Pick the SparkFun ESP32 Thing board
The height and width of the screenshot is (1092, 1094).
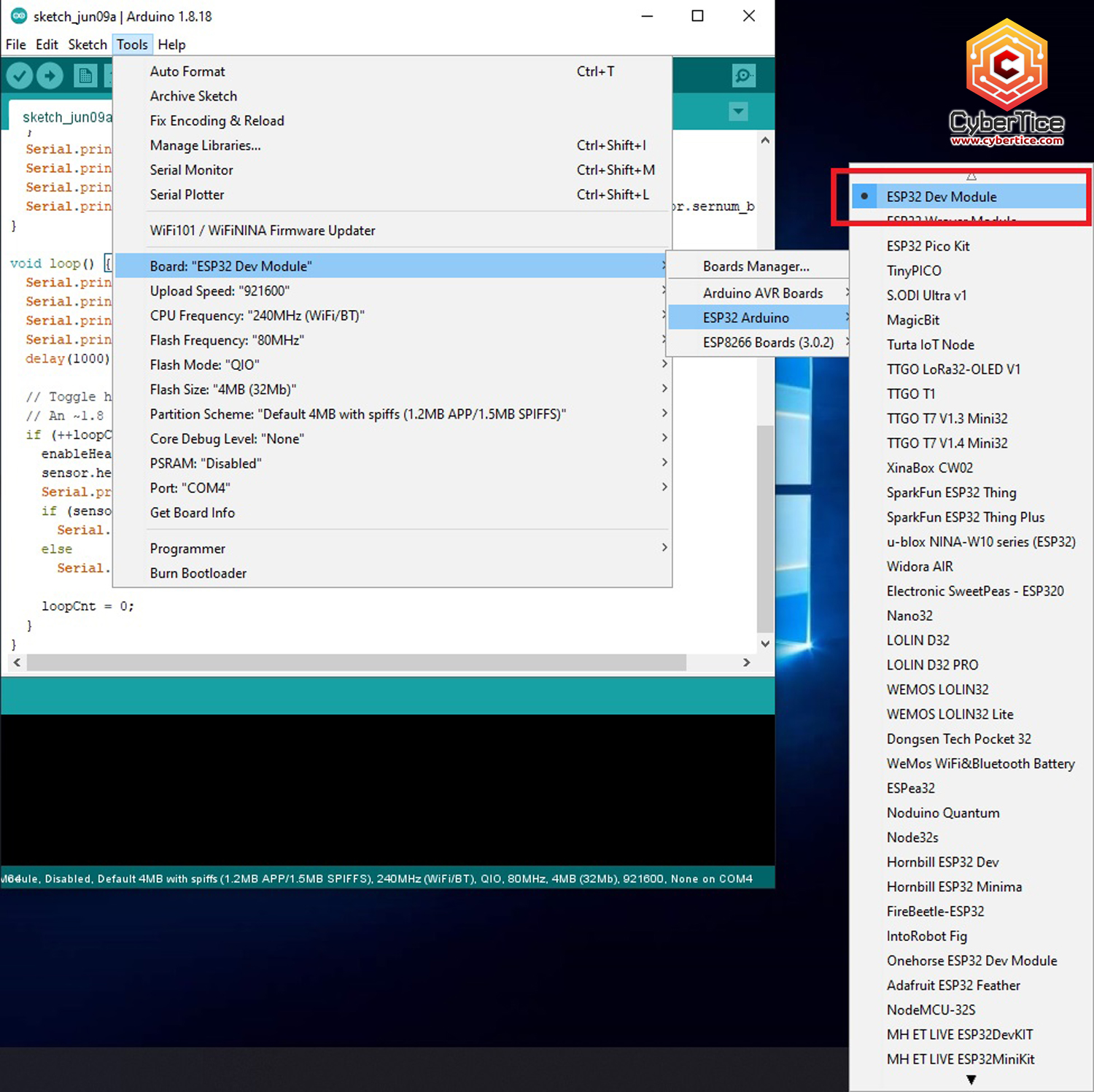click(951, 492)
